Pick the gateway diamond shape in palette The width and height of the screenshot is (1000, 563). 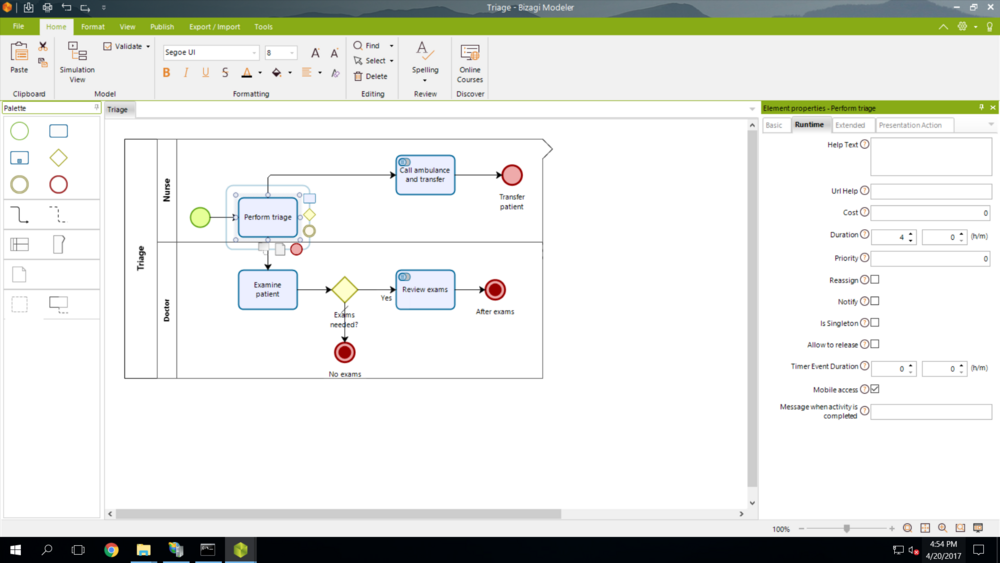click(59, 158)
